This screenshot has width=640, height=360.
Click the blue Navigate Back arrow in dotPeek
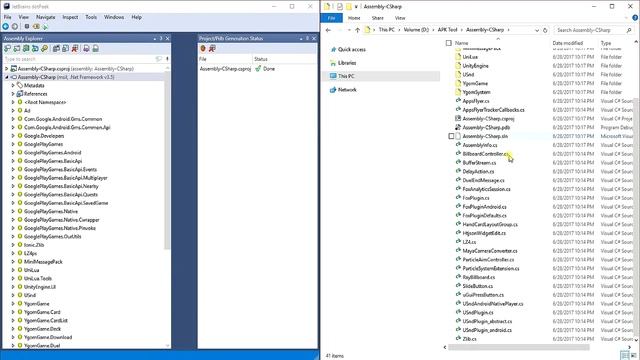point(5,27)
